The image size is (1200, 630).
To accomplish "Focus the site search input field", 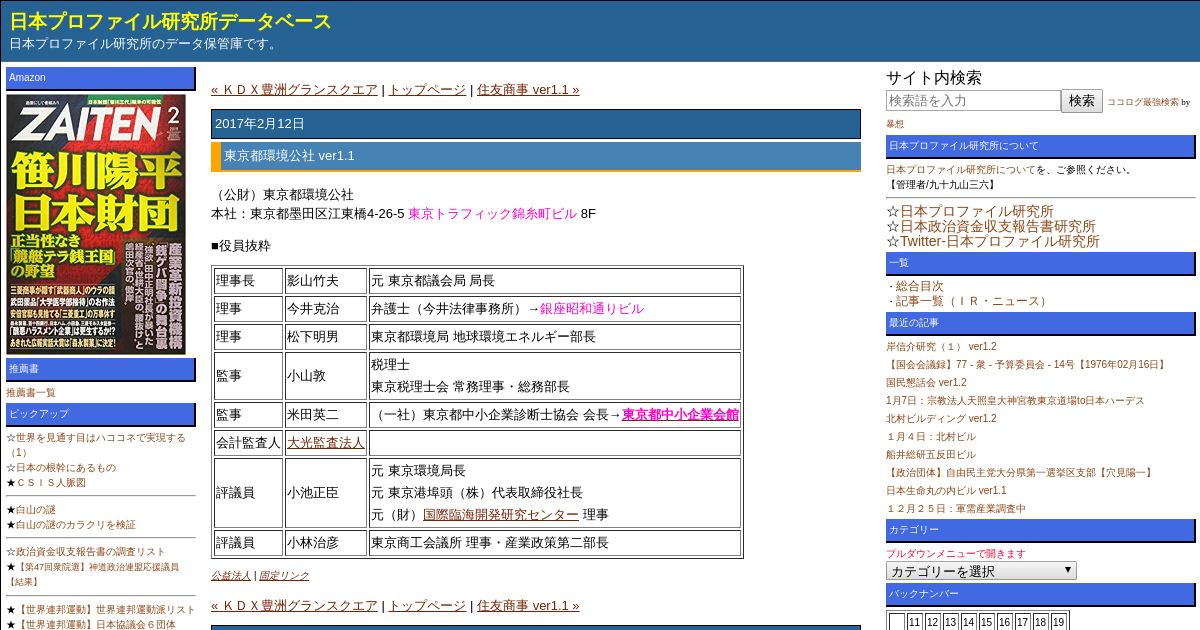I will point(973,100).
